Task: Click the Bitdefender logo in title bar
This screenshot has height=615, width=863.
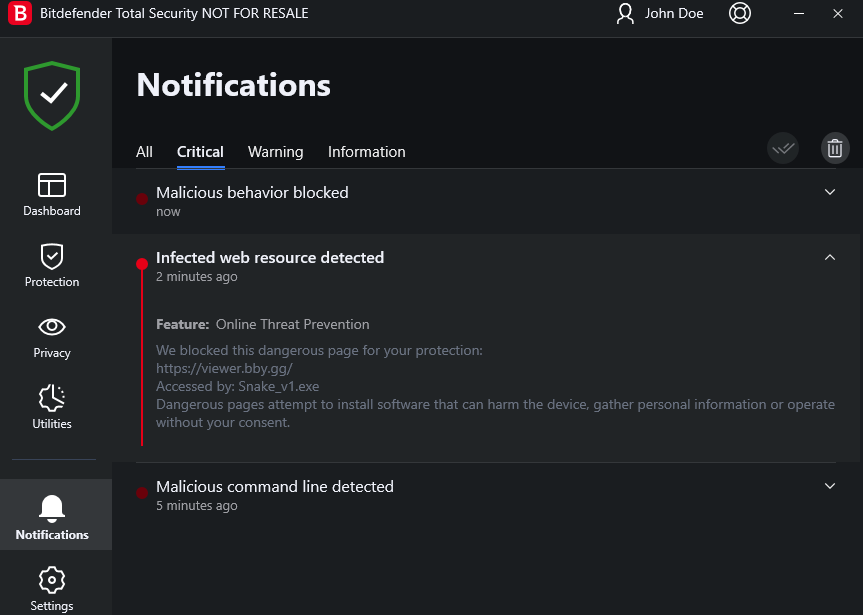Action: click(19, 14)
